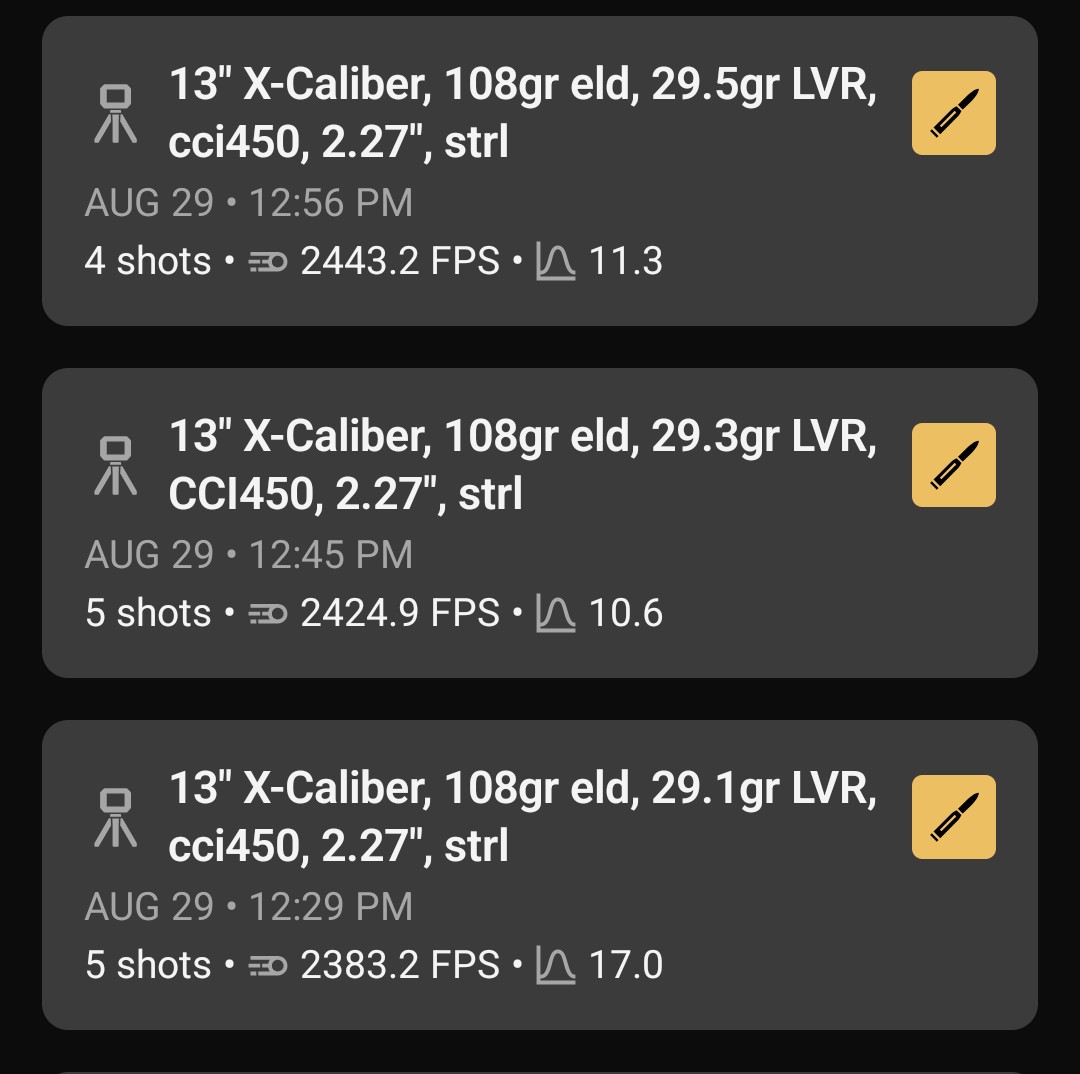
Task: Select the AUG 29 12:45 PM timestamp
Action: coord(249,555)
